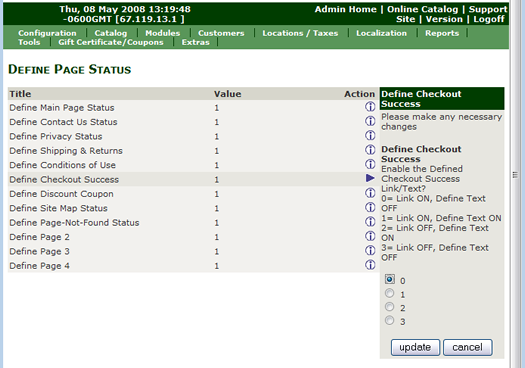Select the Define Site Map Status row

193,208
